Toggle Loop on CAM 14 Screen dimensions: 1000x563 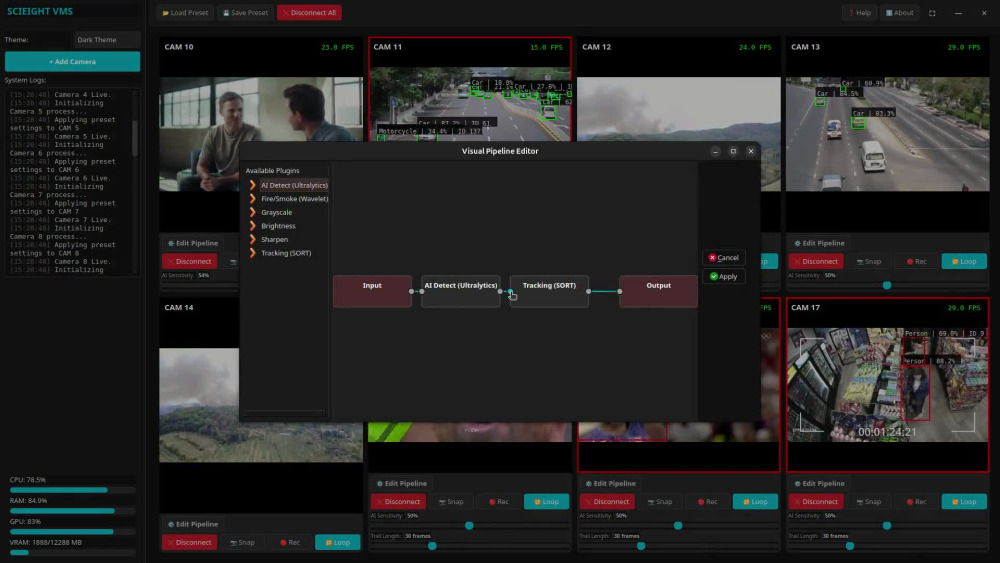click(337, 543)
